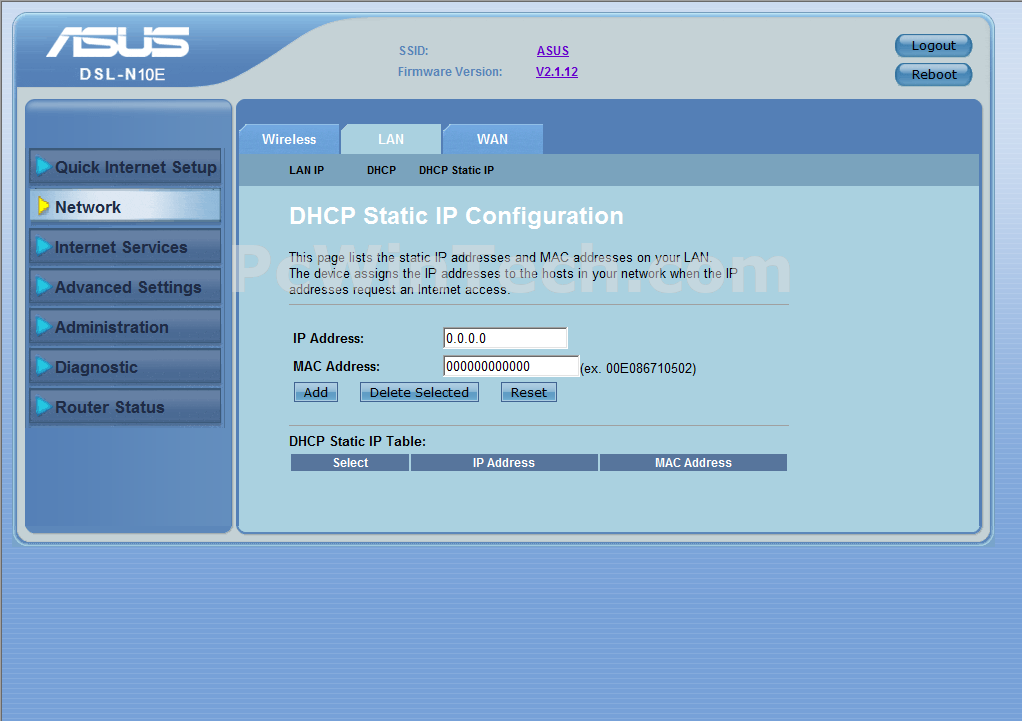Click Delete Selected button
Image resolution: width=1022 pixels, height=721 pixels.
pyautogui.click(x=419, y=392)
